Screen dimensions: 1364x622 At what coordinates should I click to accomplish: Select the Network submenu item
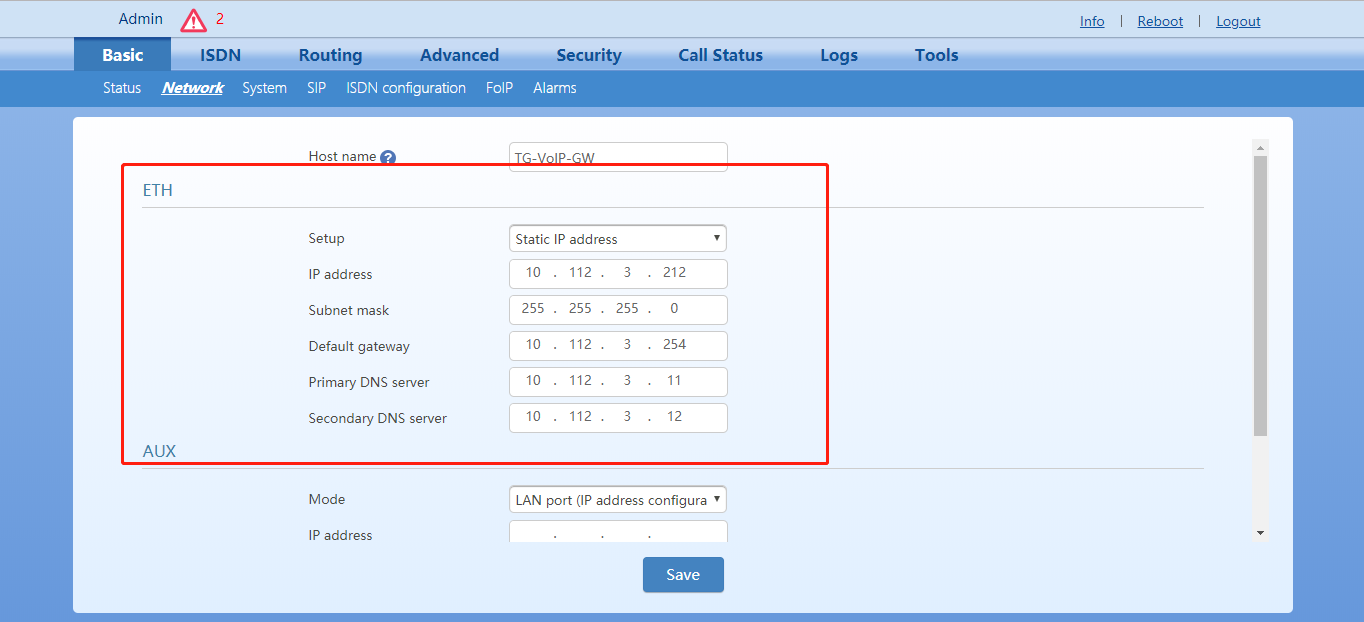pyautogui.click(x=192, y=88)
